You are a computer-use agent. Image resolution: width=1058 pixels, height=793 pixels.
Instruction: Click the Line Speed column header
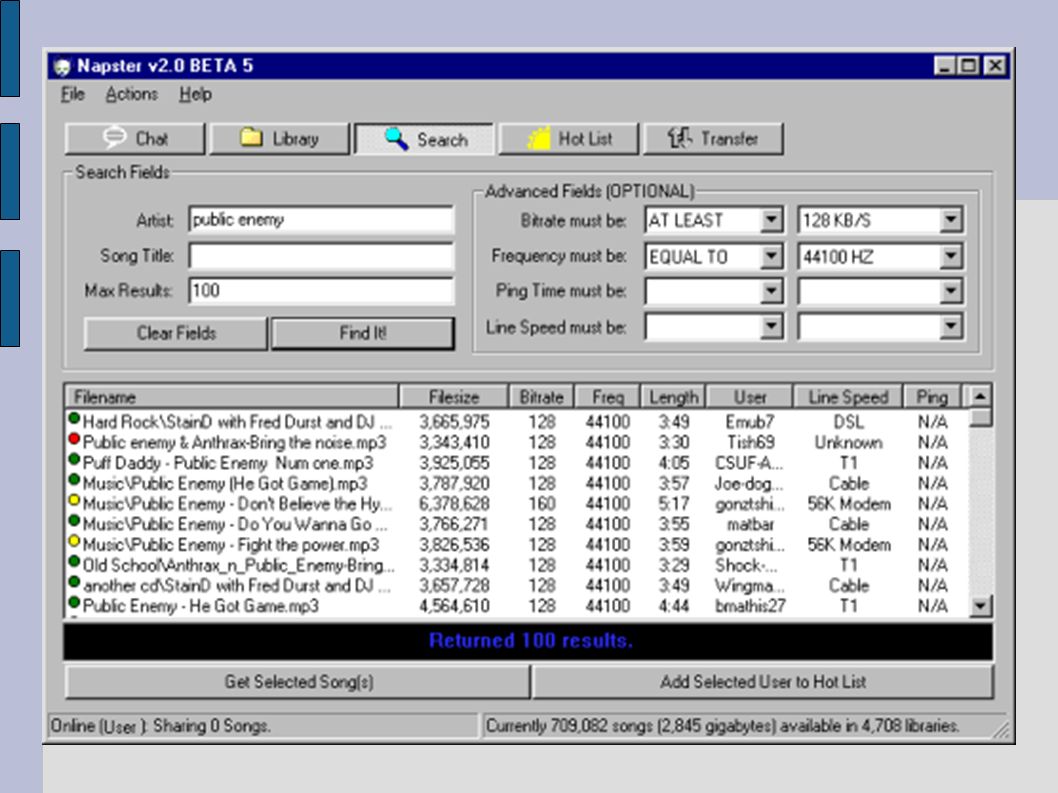[x=848, y=397]
